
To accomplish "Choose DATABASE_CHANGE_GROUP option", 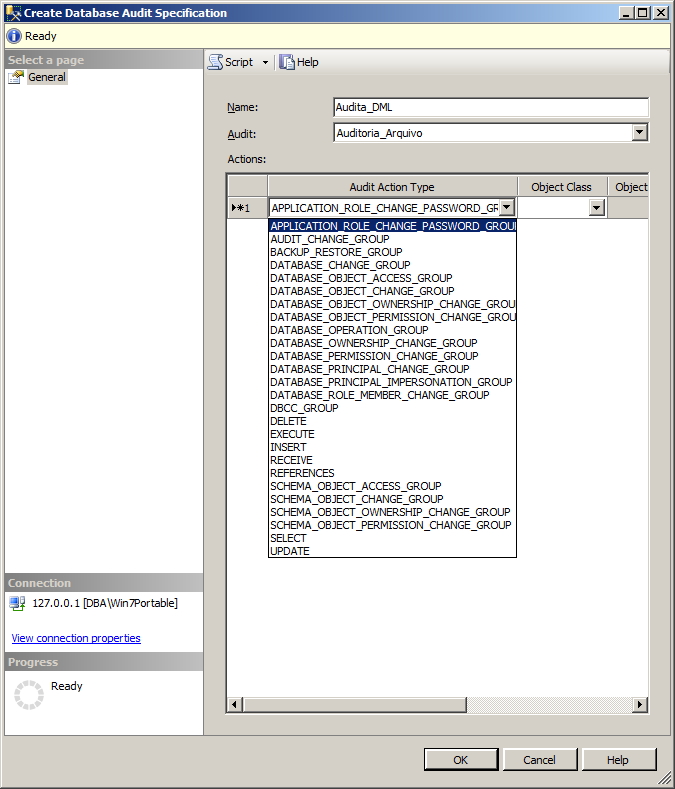I will 393,265.
